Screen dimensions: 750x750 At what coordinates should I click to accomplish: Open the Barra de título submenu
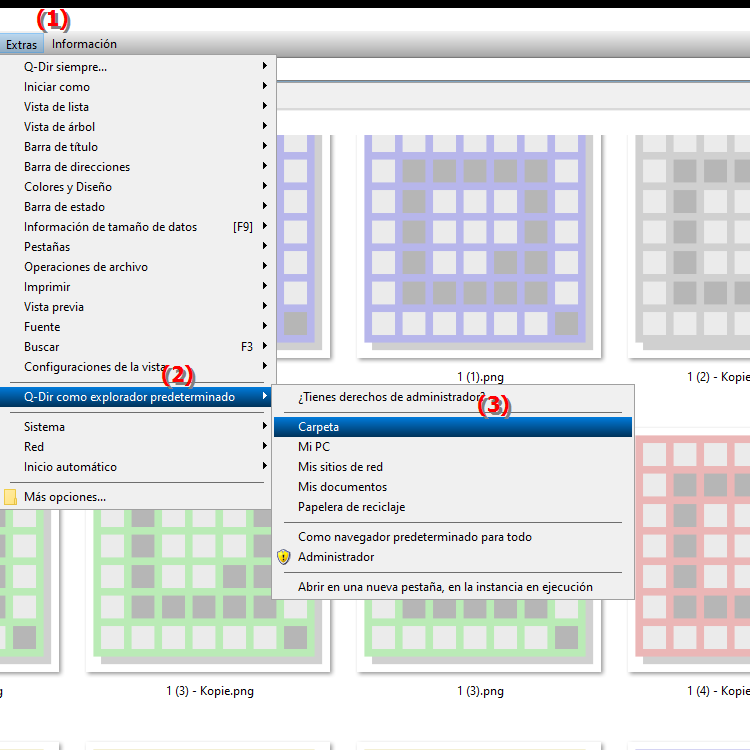pos(138,147)
